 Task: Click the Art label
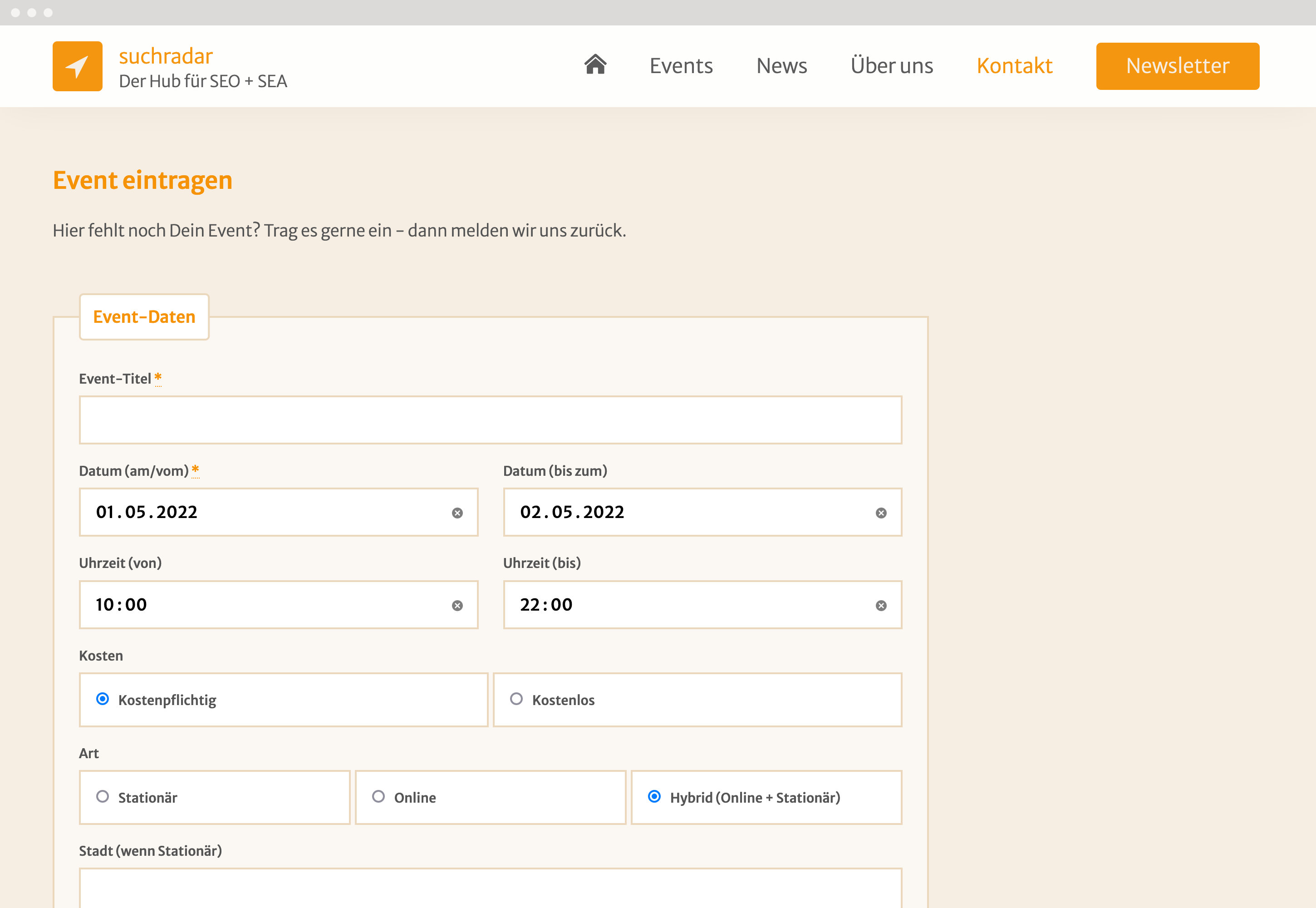89,753
